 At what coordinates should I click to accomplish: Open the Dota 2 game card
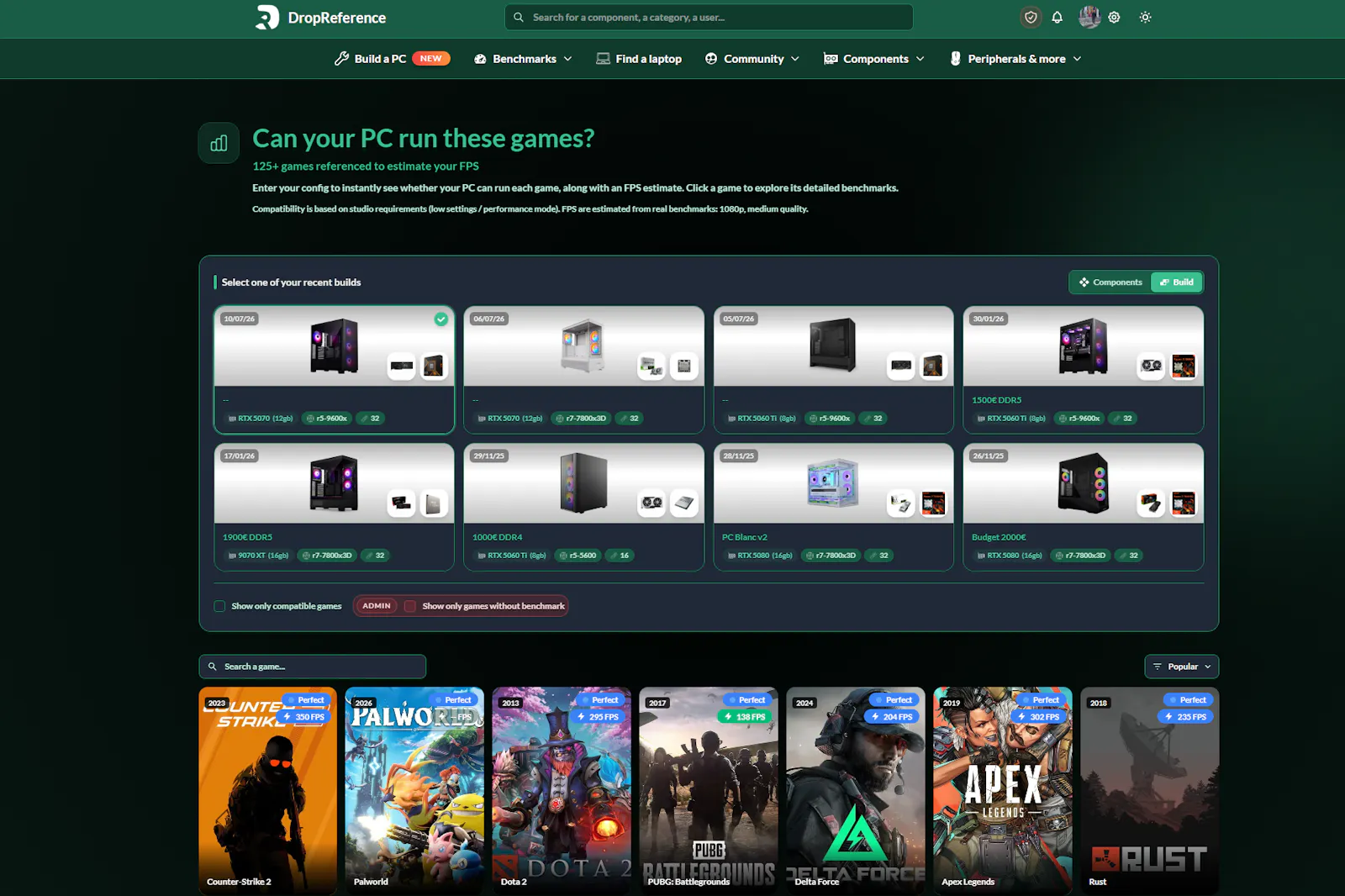(x=562, y=790)
